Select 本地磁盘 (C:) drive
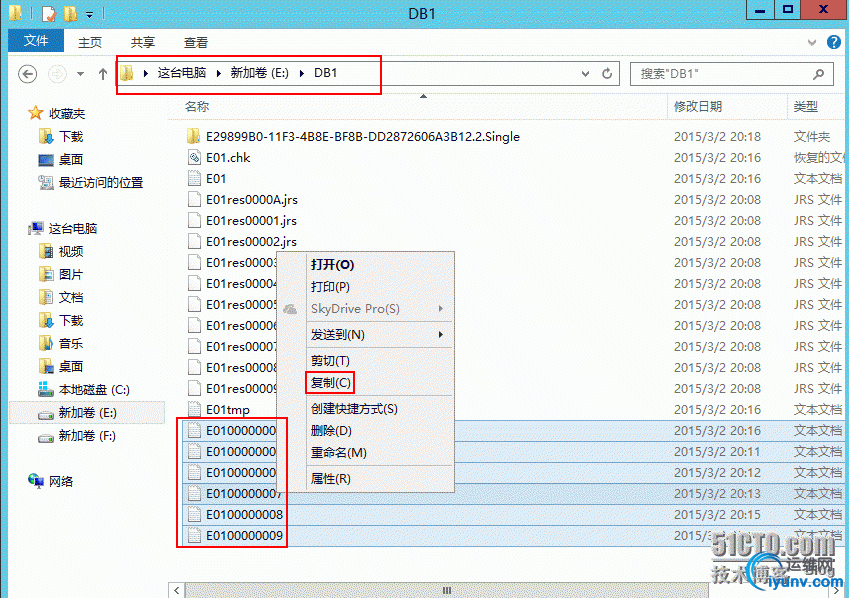The width and height of the screenshot is (849, 598). [94, 389]
